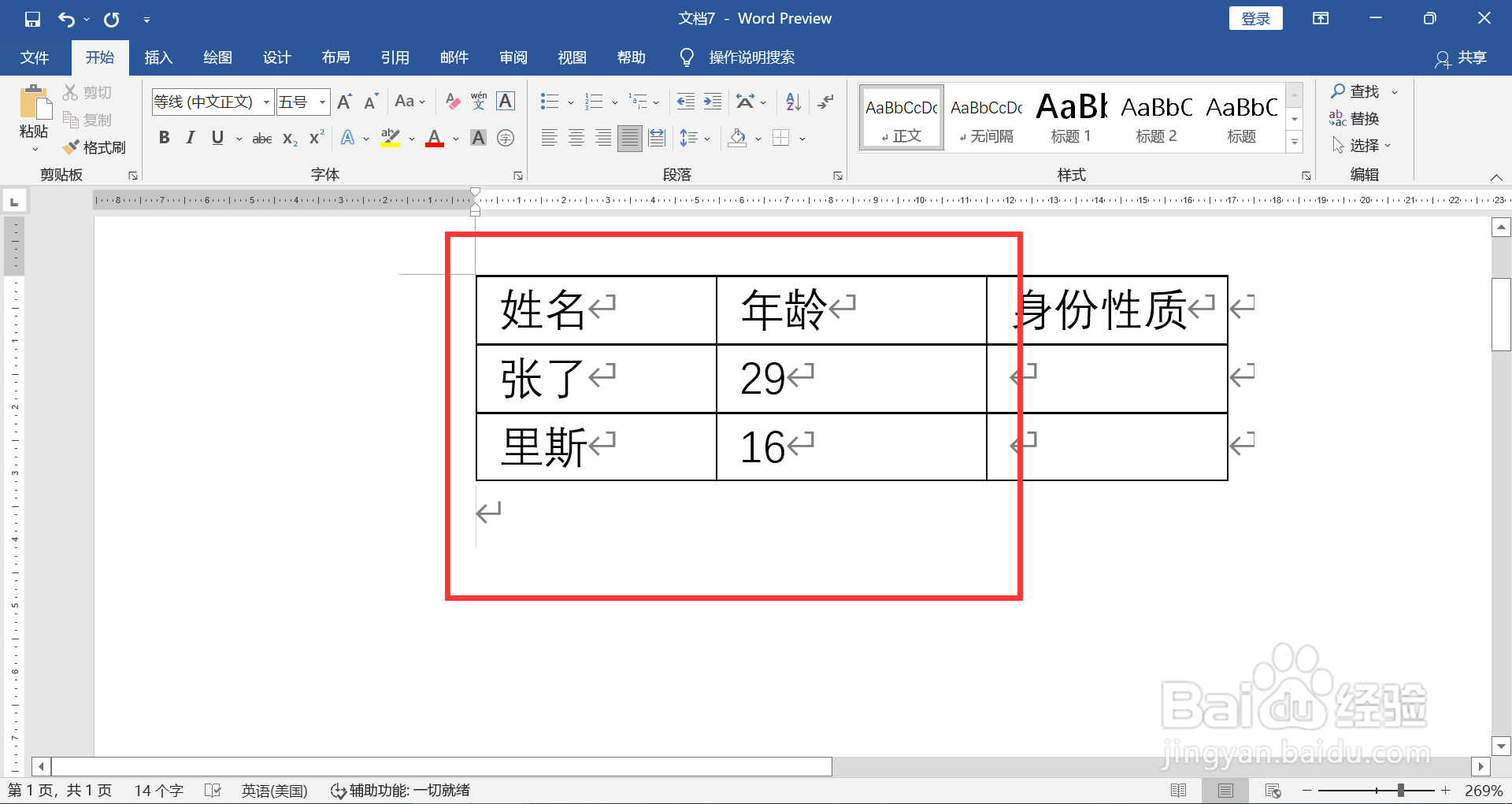This screenshot has width=1512, height=804.
Task: Select the Format Painter tool
Action: [94, 147]
